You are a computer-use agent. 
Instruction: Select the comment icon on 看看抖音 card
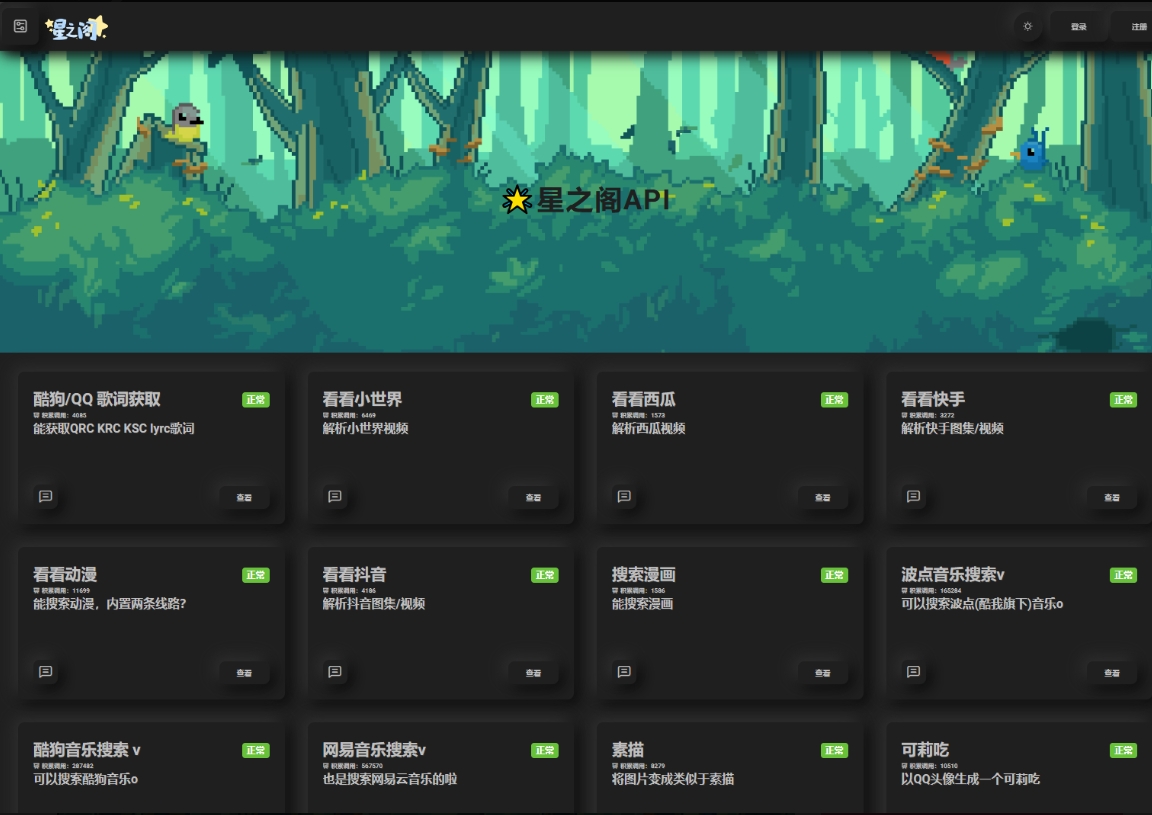point(335,671)
